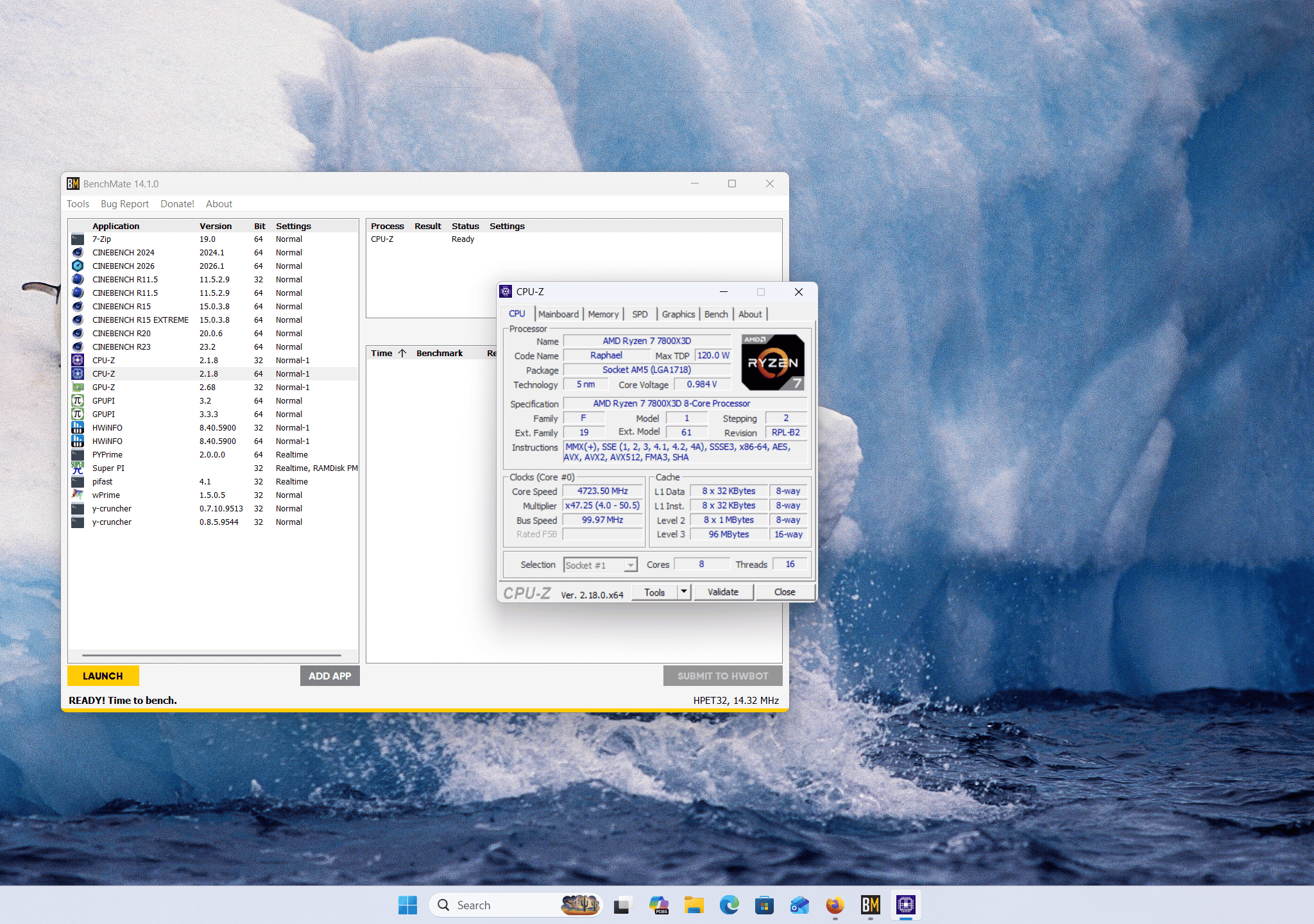Open BenchMate from the taskbar
The image size is (1314, 924).
pyautogui.click(x=870, y=905)
